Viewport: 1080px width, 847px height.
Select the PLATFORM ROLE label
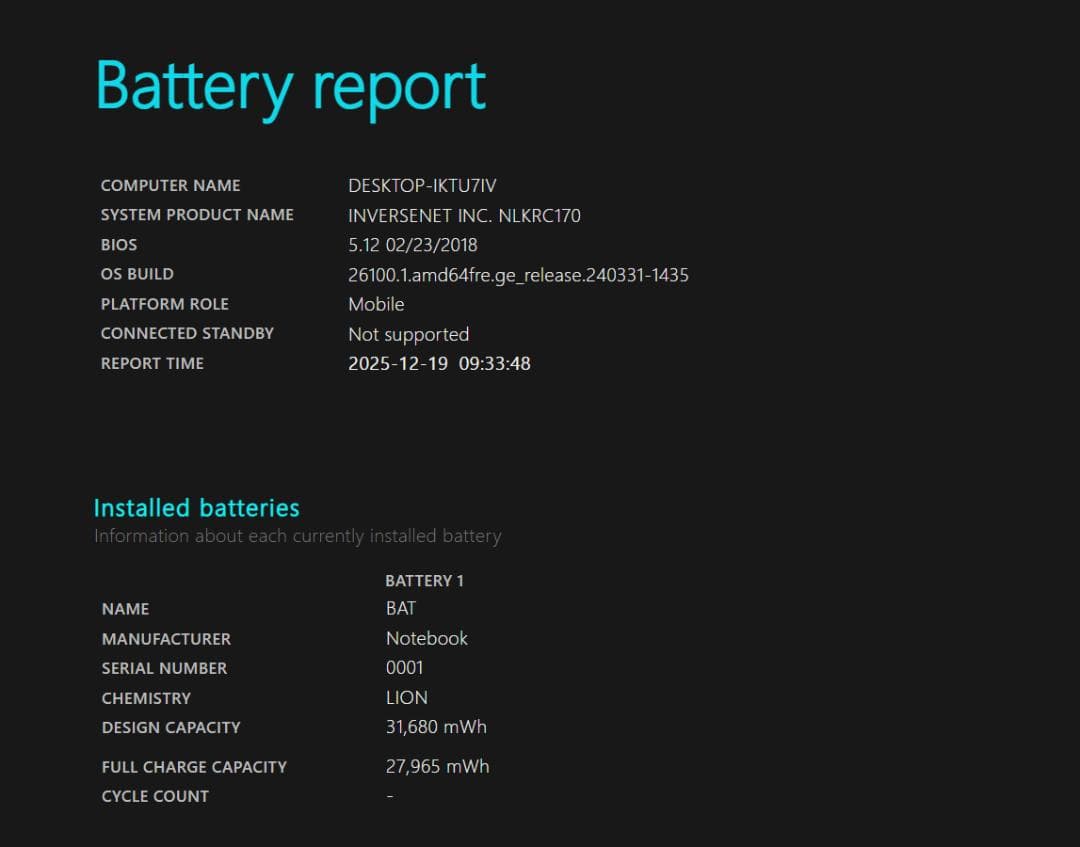164,304
